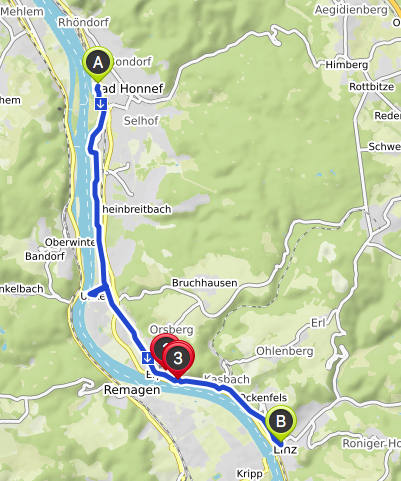Screen dimensions: 401x481
Task: Click the Rottbitze place label
Action: tap(372, 87)
